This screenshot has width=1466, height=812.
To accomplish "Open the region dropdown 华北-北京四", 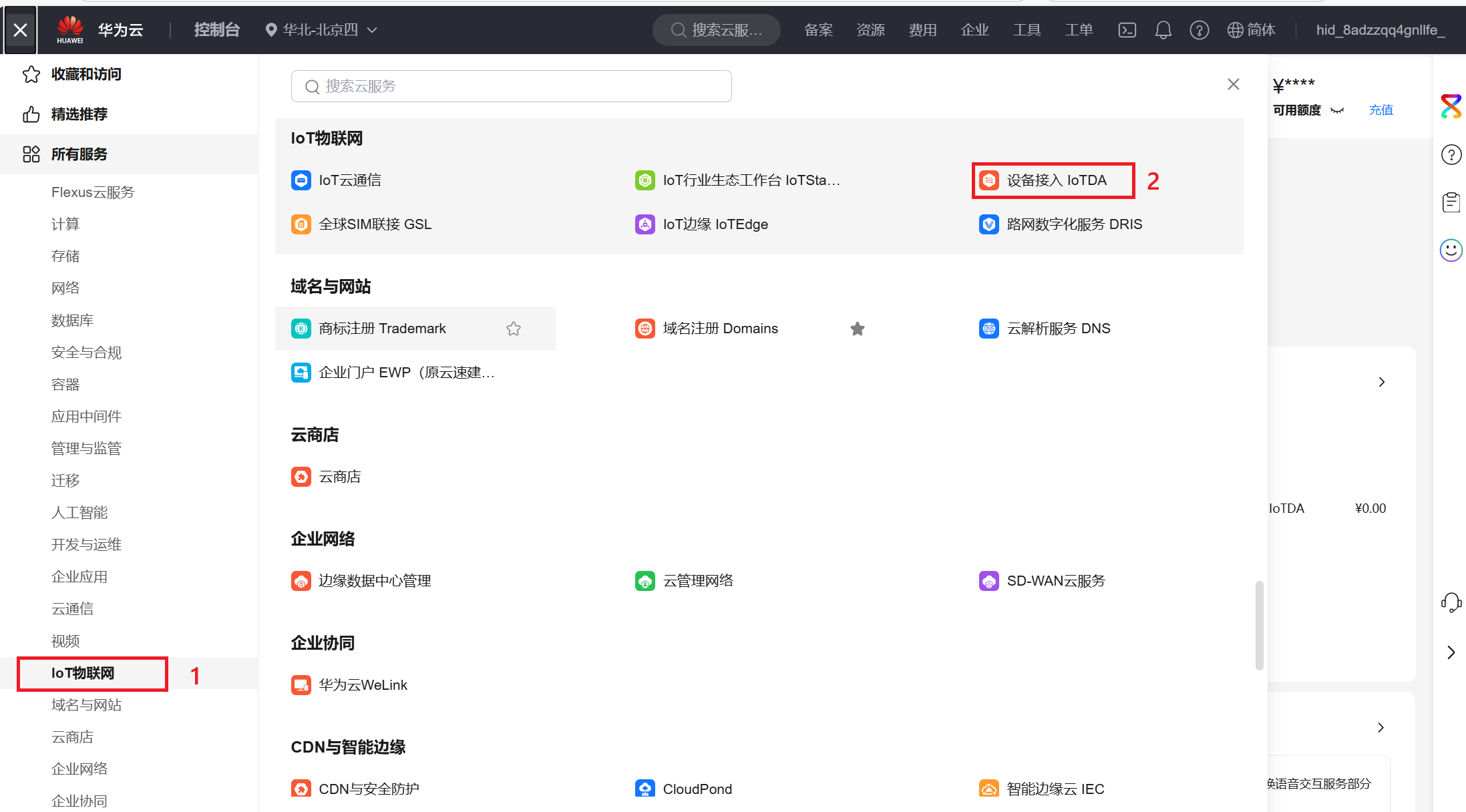I will pyautogui.click(x=322, y=30).
